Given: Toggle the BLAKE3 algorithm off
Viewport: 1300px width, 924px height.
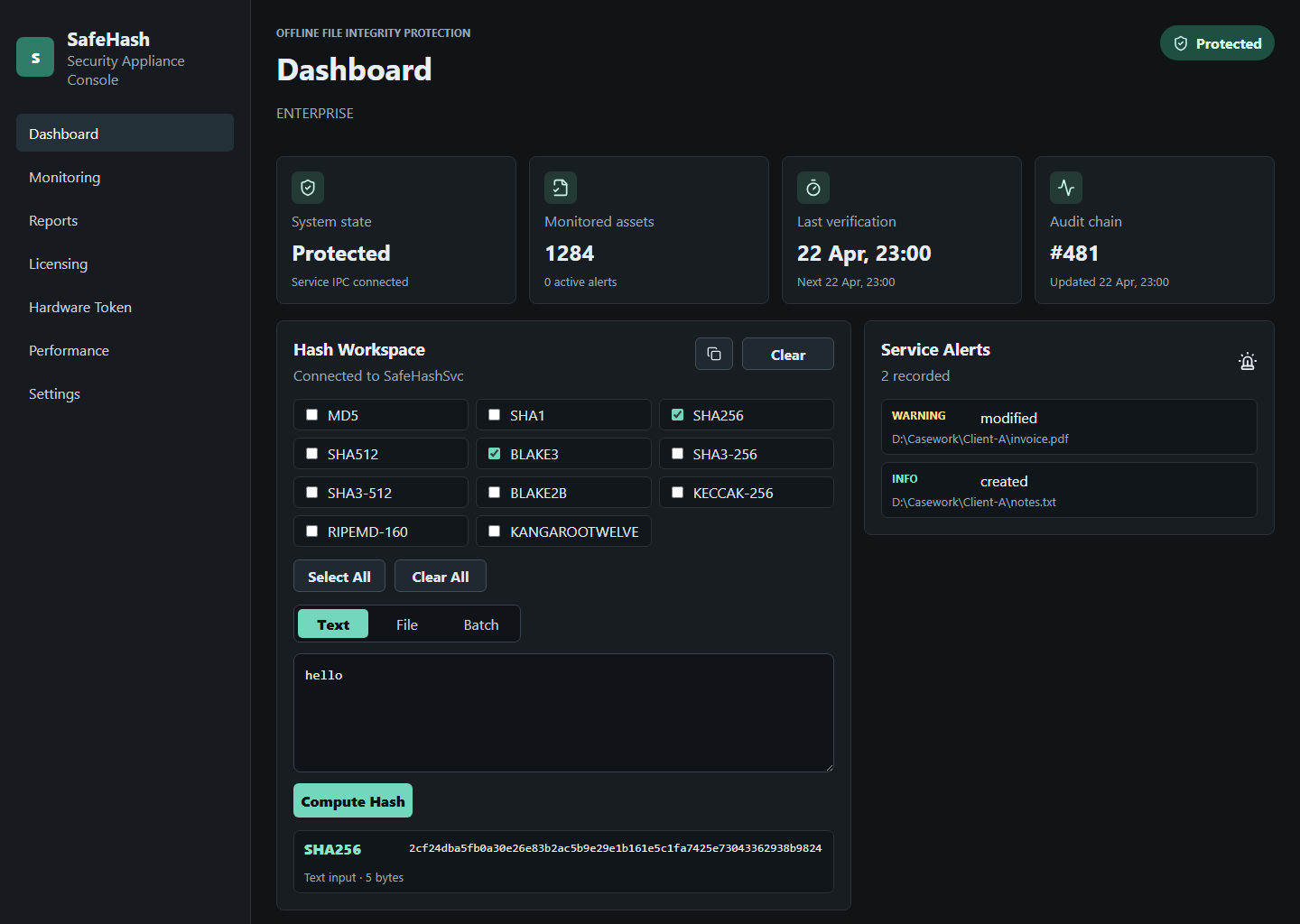Looking at the screenshot, I should tap(494, 453).
